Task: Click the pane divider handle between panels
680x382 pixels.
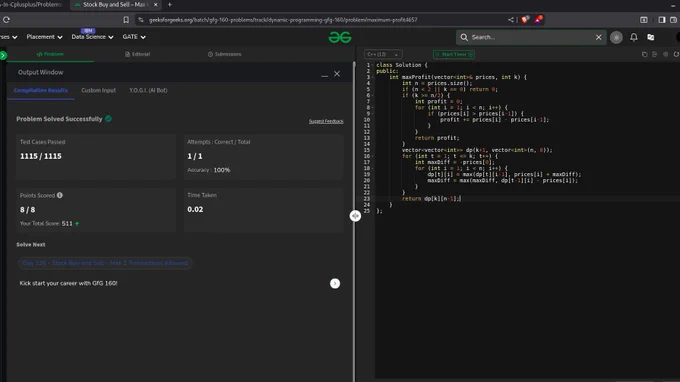Action: point(355,216)
